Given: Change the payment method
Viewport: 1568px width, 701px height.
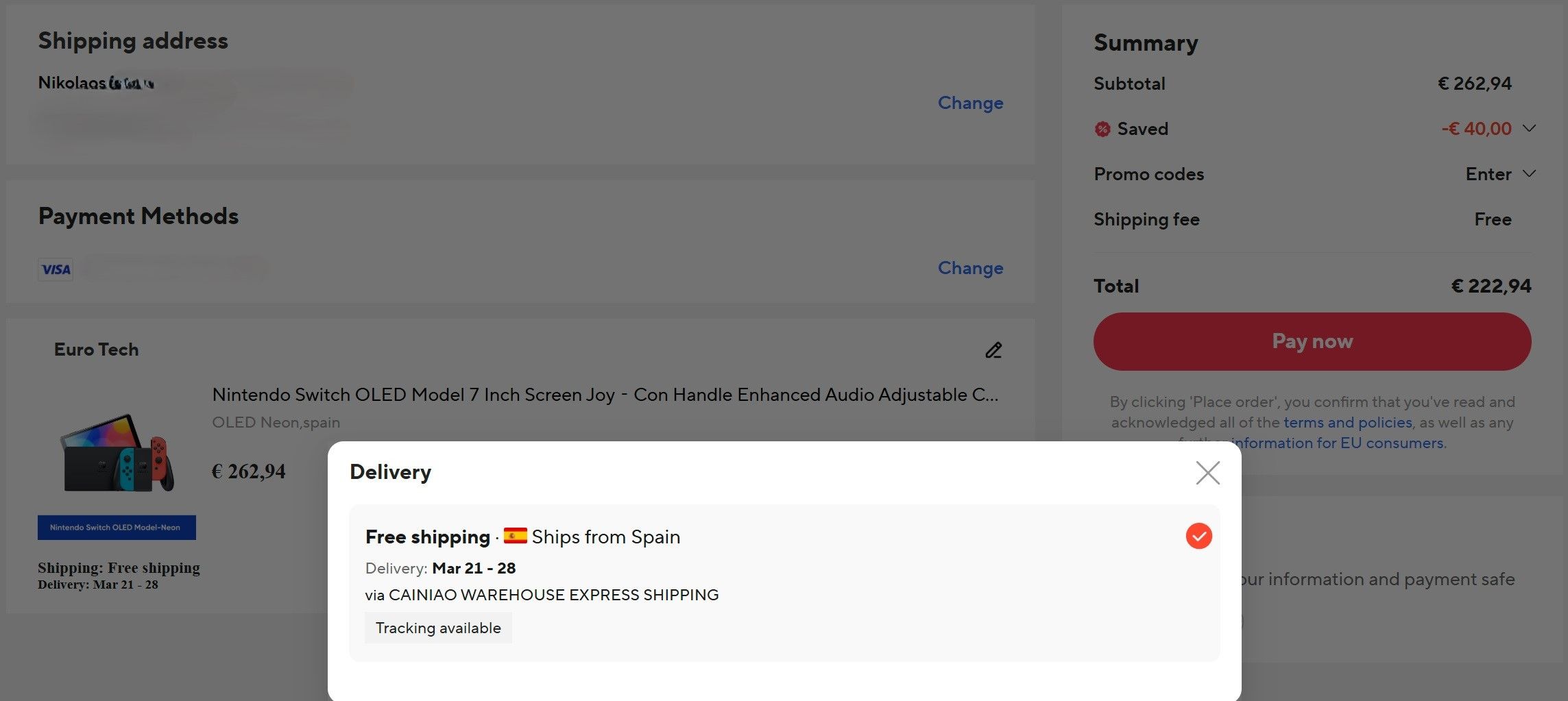Looking at the screenshot, I should click(x=970, y=268).
